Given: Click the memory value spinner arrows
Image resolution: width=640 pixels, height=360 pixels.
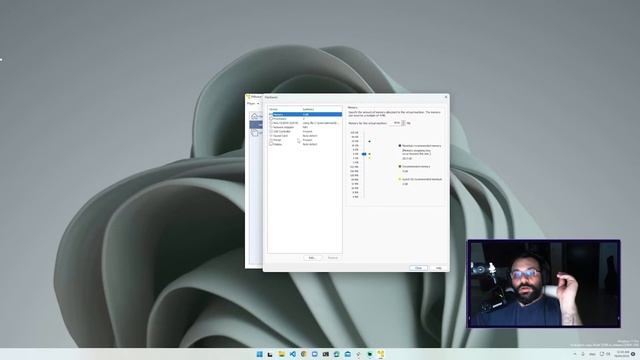Looking at the screenshot, I should [x=403, y=123].
